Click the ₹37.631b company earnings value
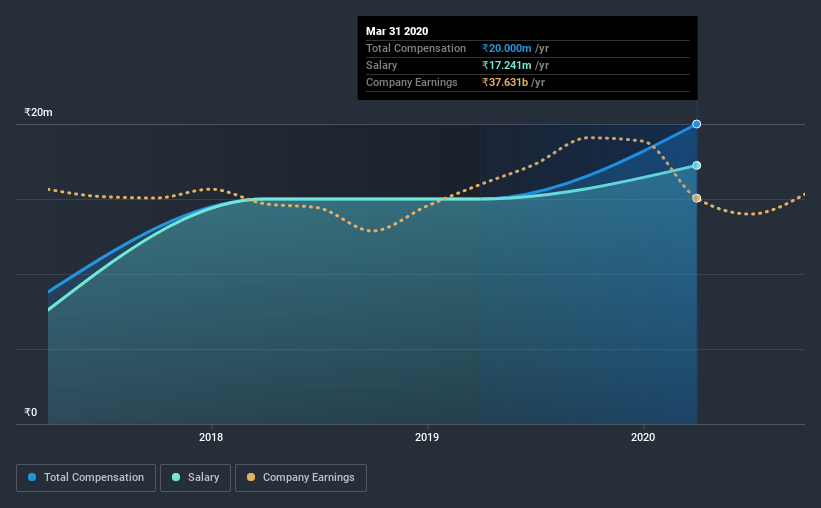 505,82
